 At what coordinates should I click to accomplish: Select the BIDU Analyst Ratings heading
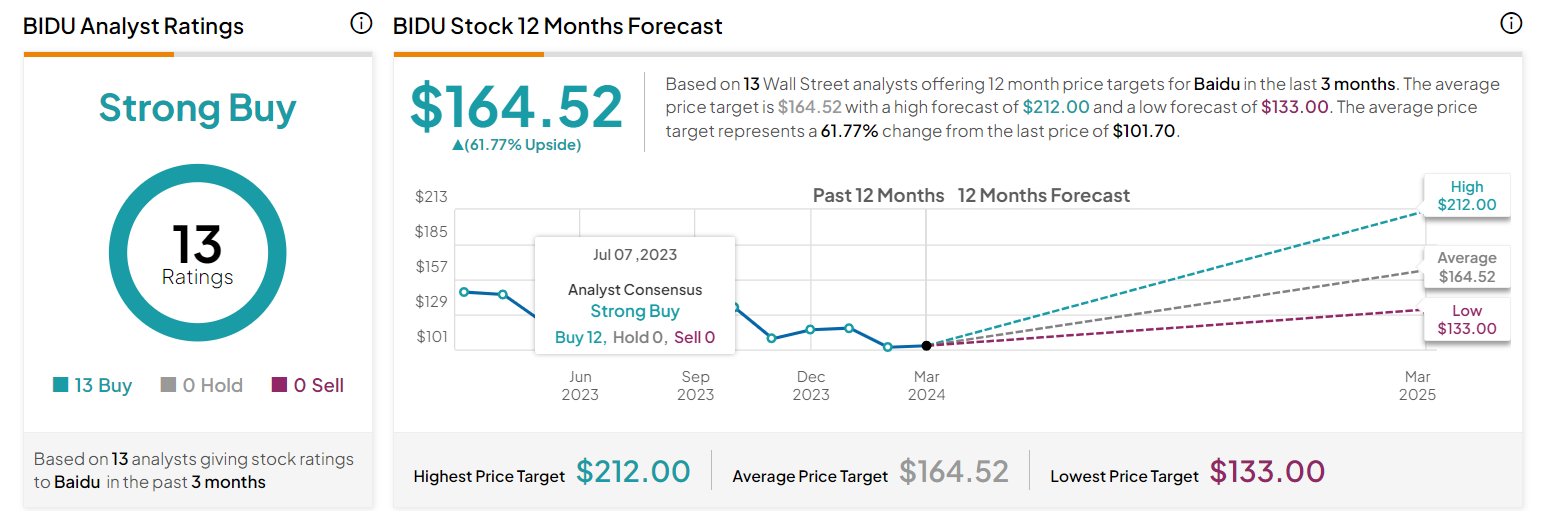click(133, 27)
